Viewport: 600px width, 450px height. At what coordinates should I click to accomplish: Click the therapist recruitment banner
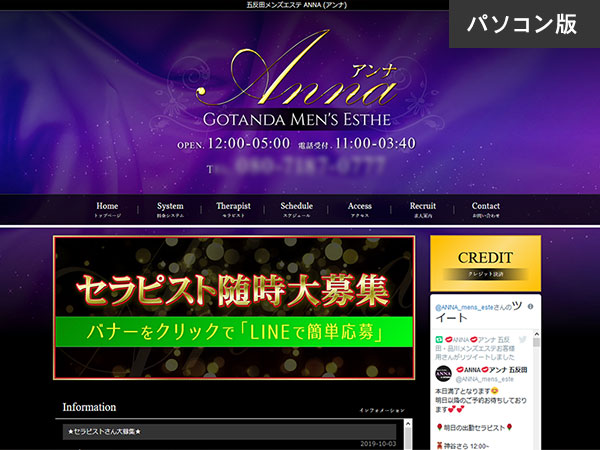pos(233,287)
